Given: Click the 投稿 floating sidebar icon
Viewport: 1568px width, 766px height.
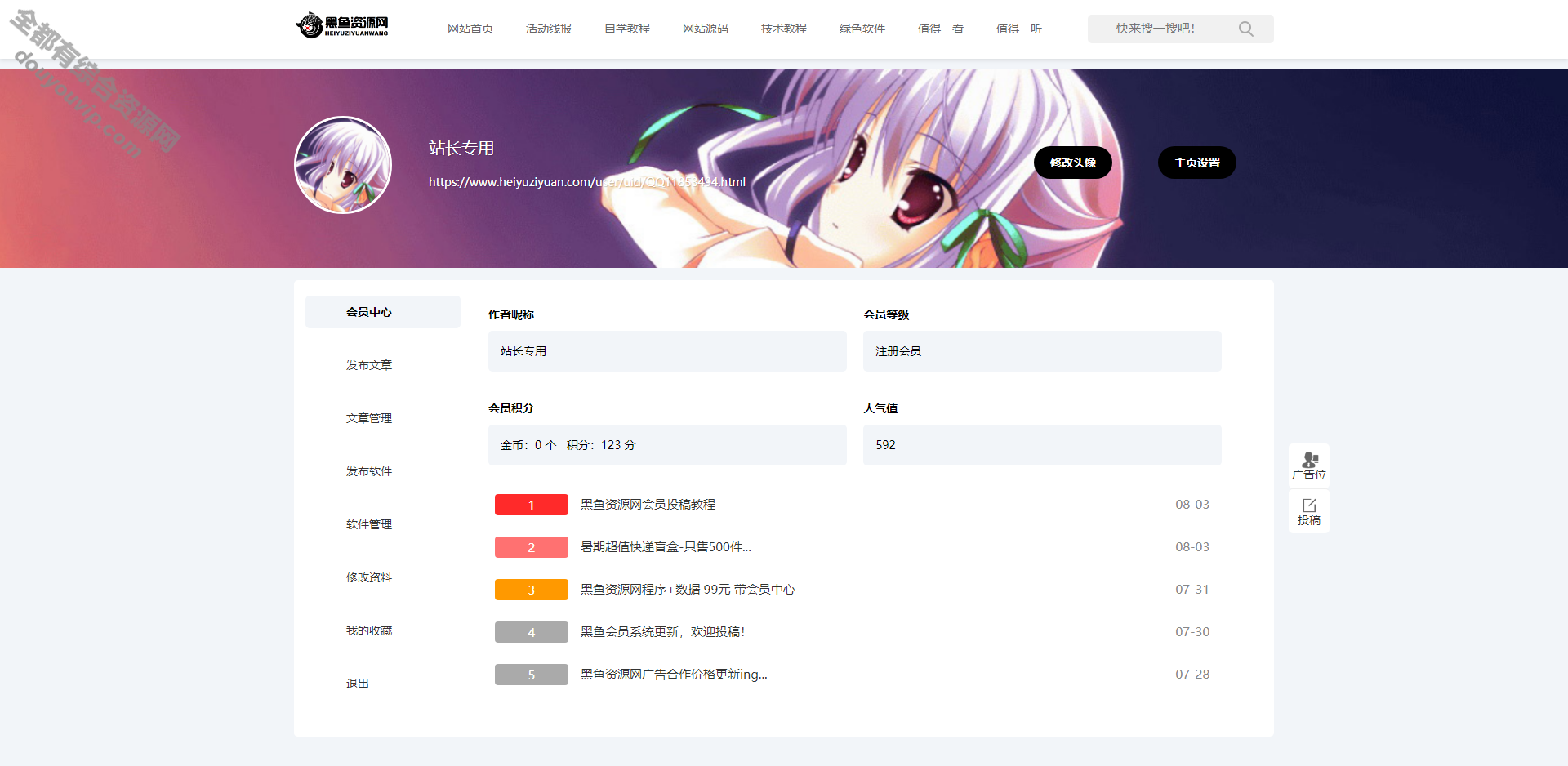Looking at the screenshot, I should click(1309, 512).
